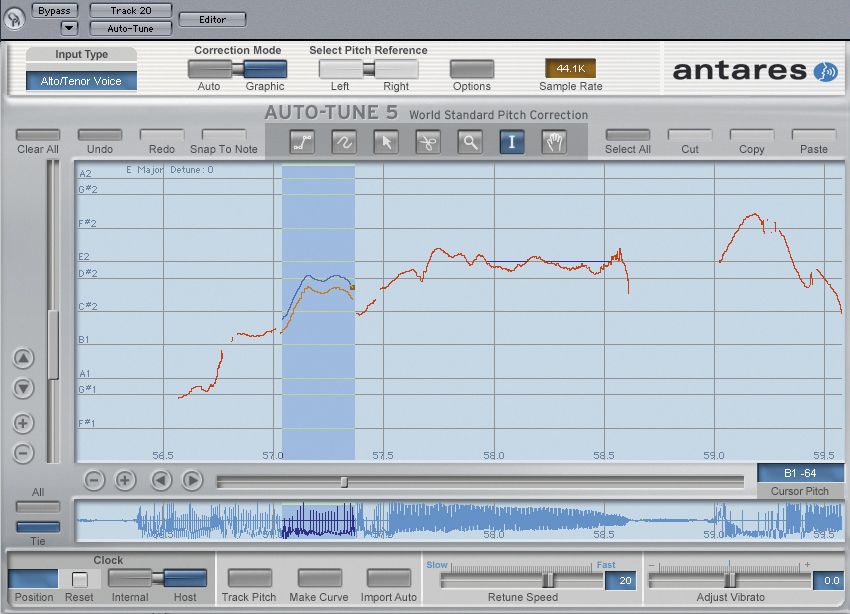Select the Arrow pointer tool

click(x=386, y=143)
